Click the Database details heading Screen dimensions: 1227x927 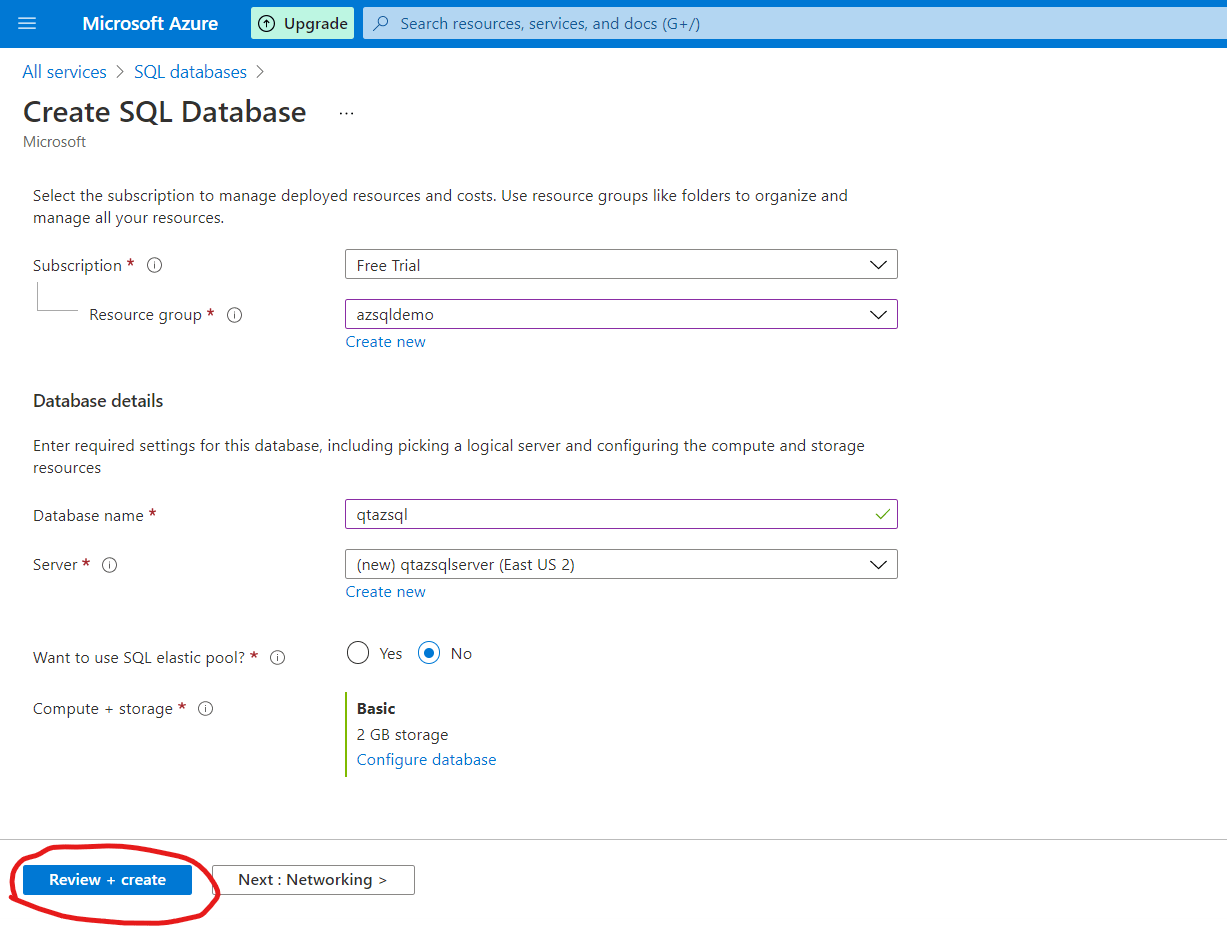point(98,400)
